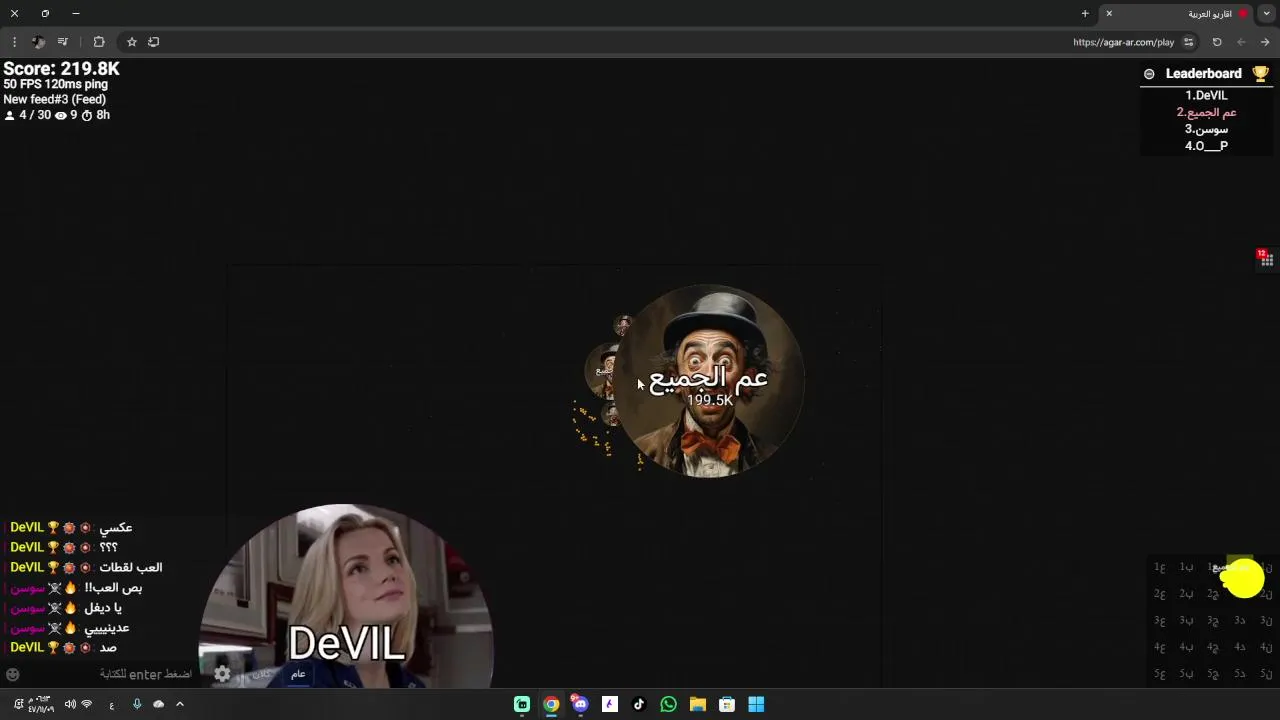Open chat settings gear icon

222,674
